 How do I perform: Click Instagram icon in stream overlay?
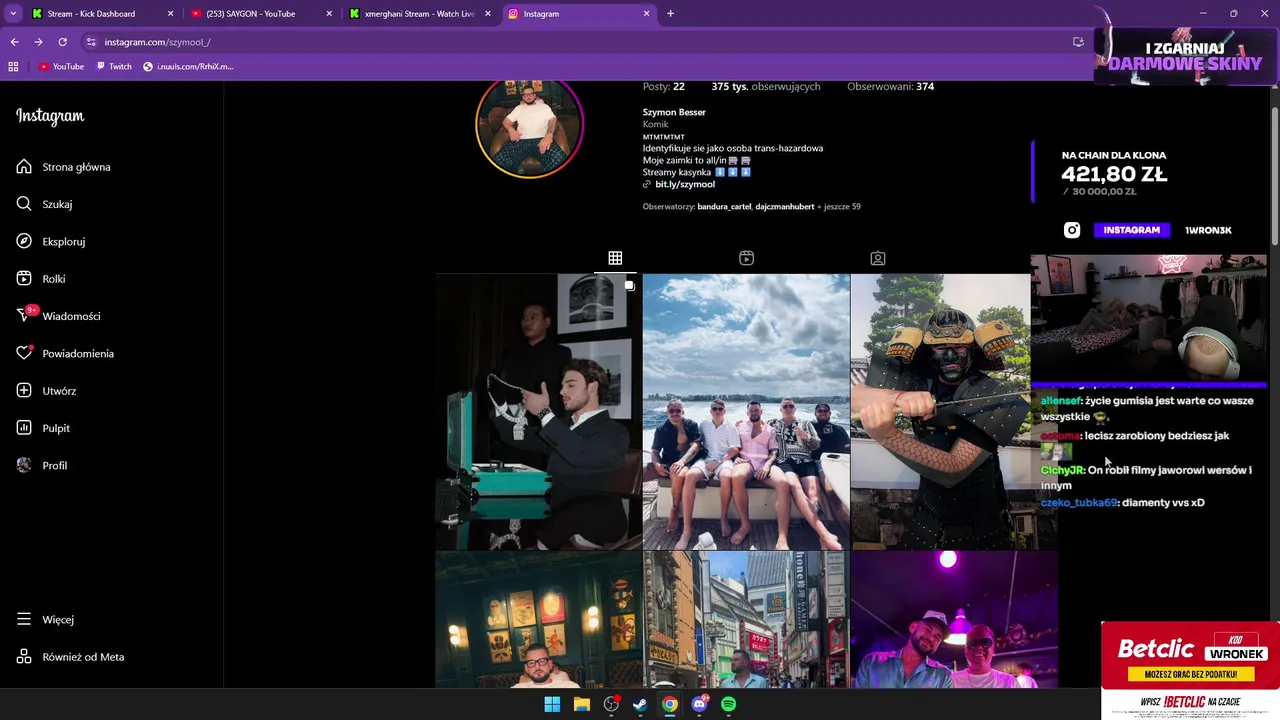point(1072,230)
